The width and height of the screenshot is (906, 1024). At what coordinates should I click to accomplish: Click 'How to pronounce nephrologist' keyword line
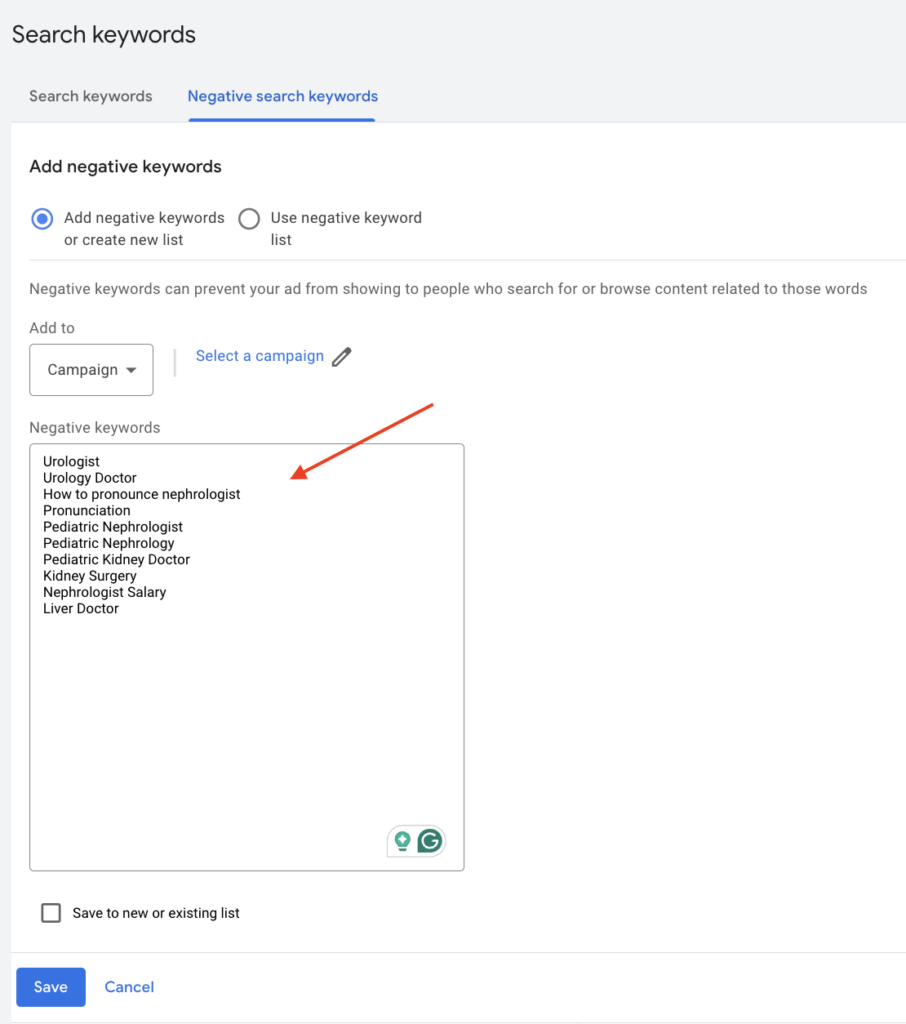click(x=141, y=494)
